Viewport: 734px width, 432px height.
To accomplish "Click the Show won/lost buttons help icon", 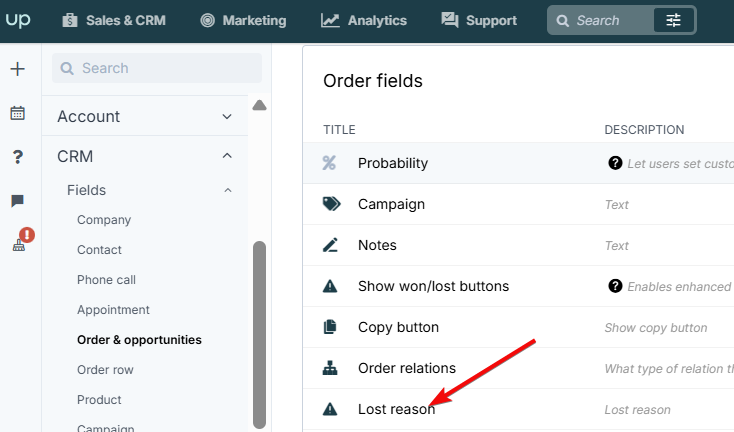I will click(x=615, y=286).
